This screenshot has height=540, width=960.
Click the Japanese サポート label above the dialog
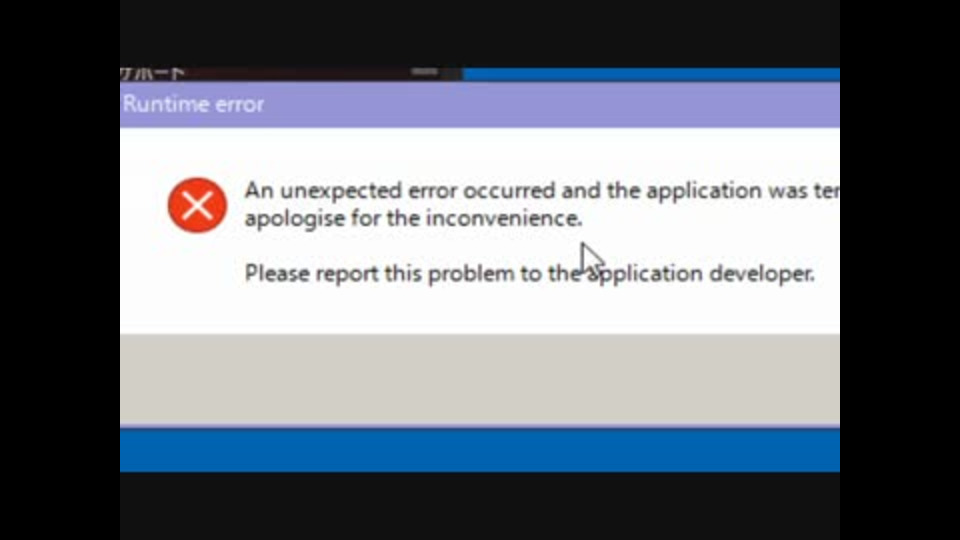(x=152, y=74)
